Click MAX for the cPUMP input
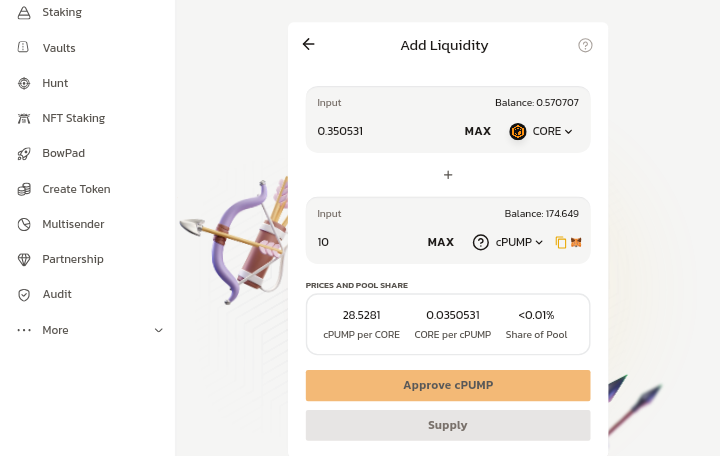 441,242
